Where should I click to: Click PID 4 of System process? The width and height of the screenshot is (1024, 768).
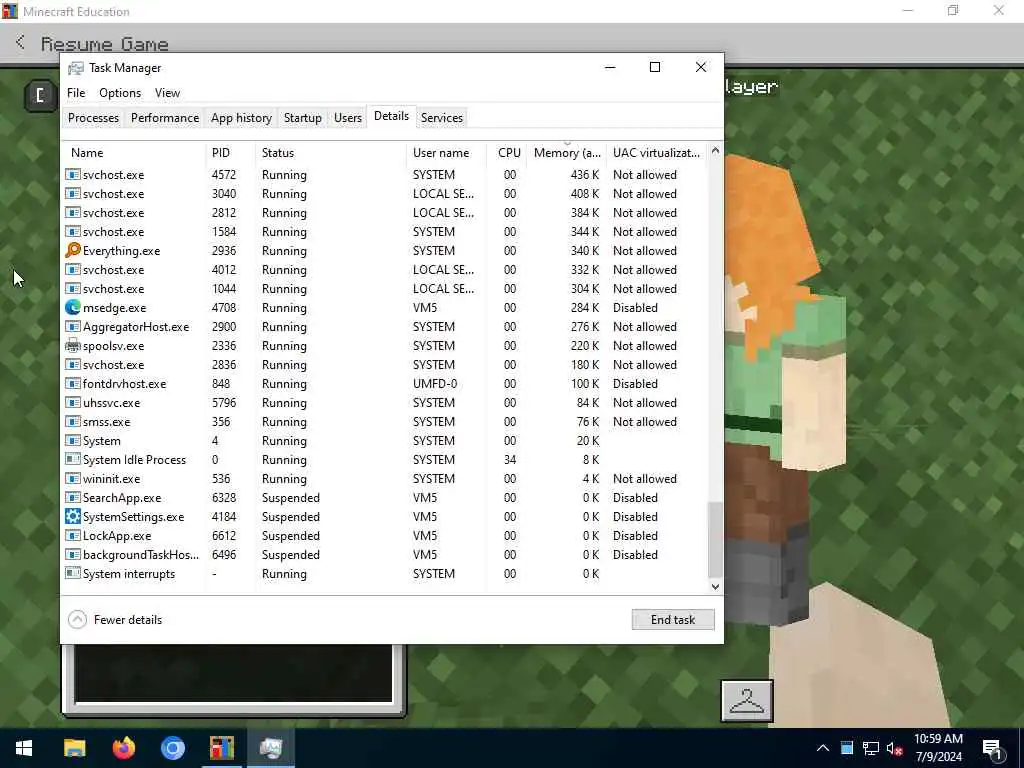pos(215,441)
